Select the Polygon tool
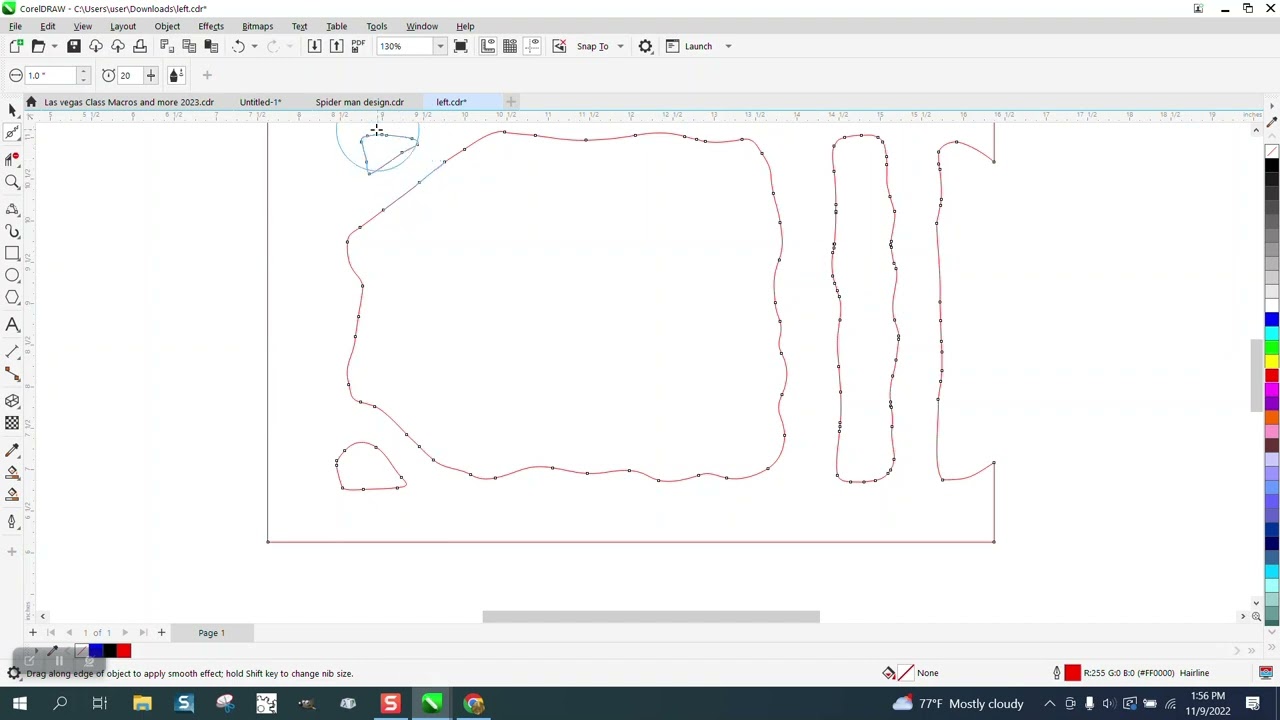The image size is (1280, 720). point(12,297)
